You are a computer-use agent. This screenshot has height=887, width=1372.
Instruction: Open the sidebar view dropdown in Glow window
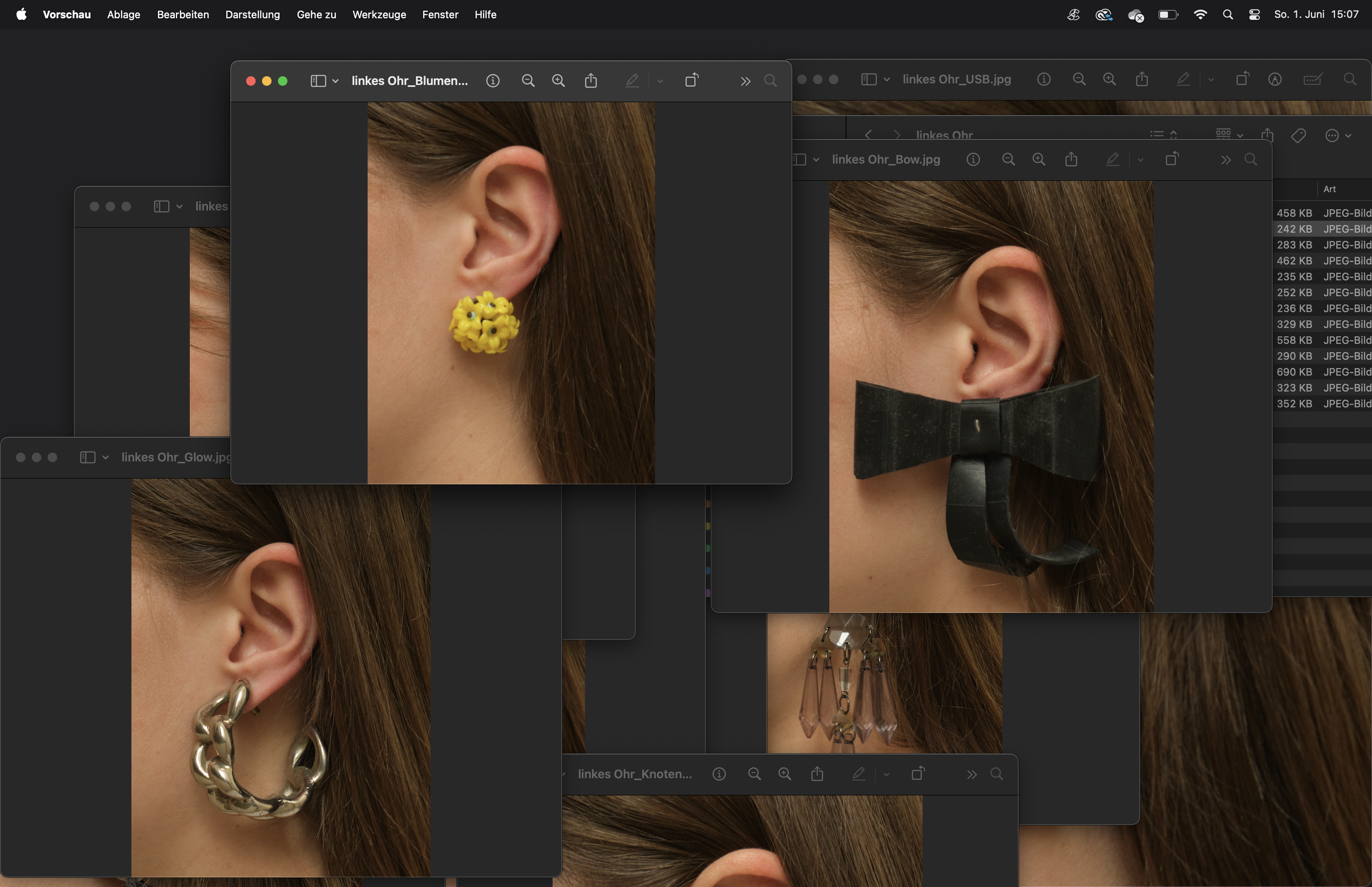(105, 457)
